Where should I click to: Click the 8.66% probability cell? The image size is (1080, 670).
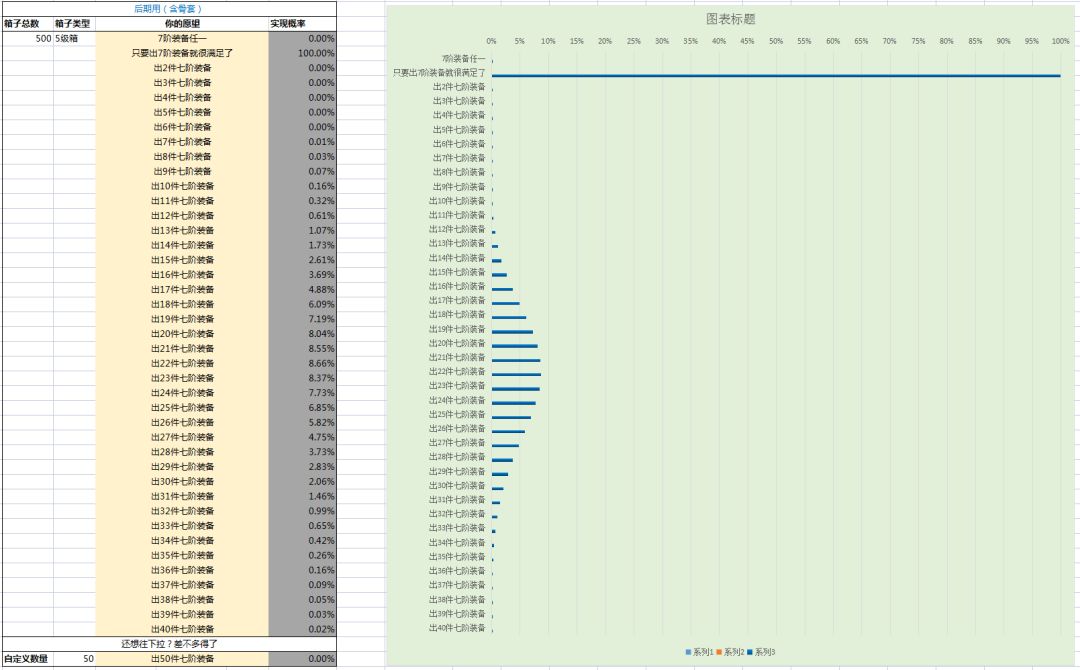pos(303,363)
